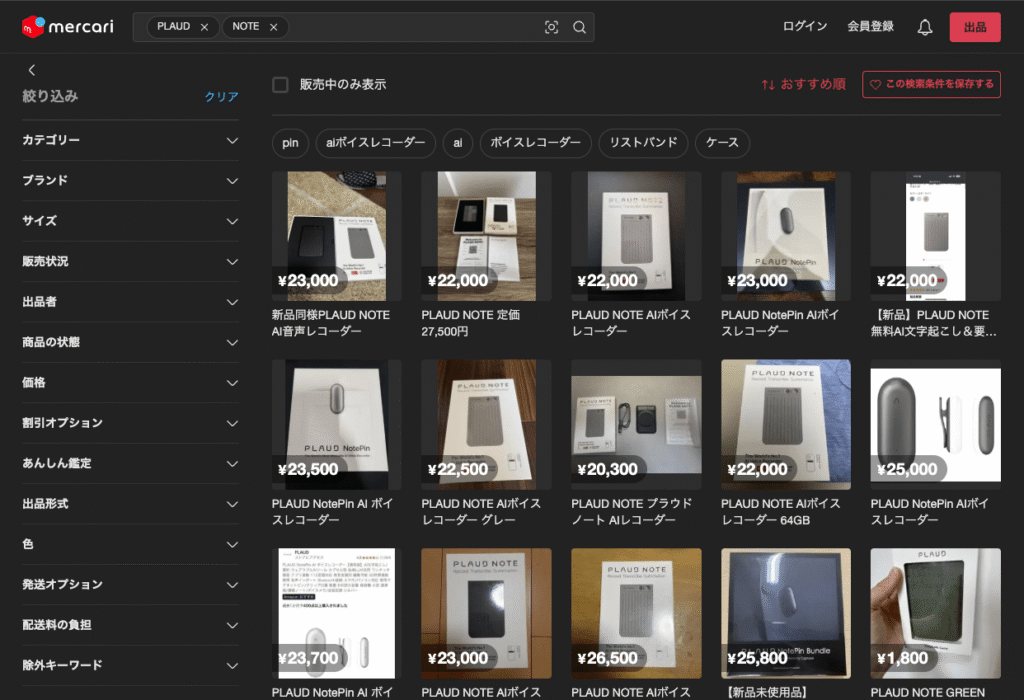1024x700 pixels.
Task: Collapse filter panel with the back arrow
Action: [x=31, y=70]
